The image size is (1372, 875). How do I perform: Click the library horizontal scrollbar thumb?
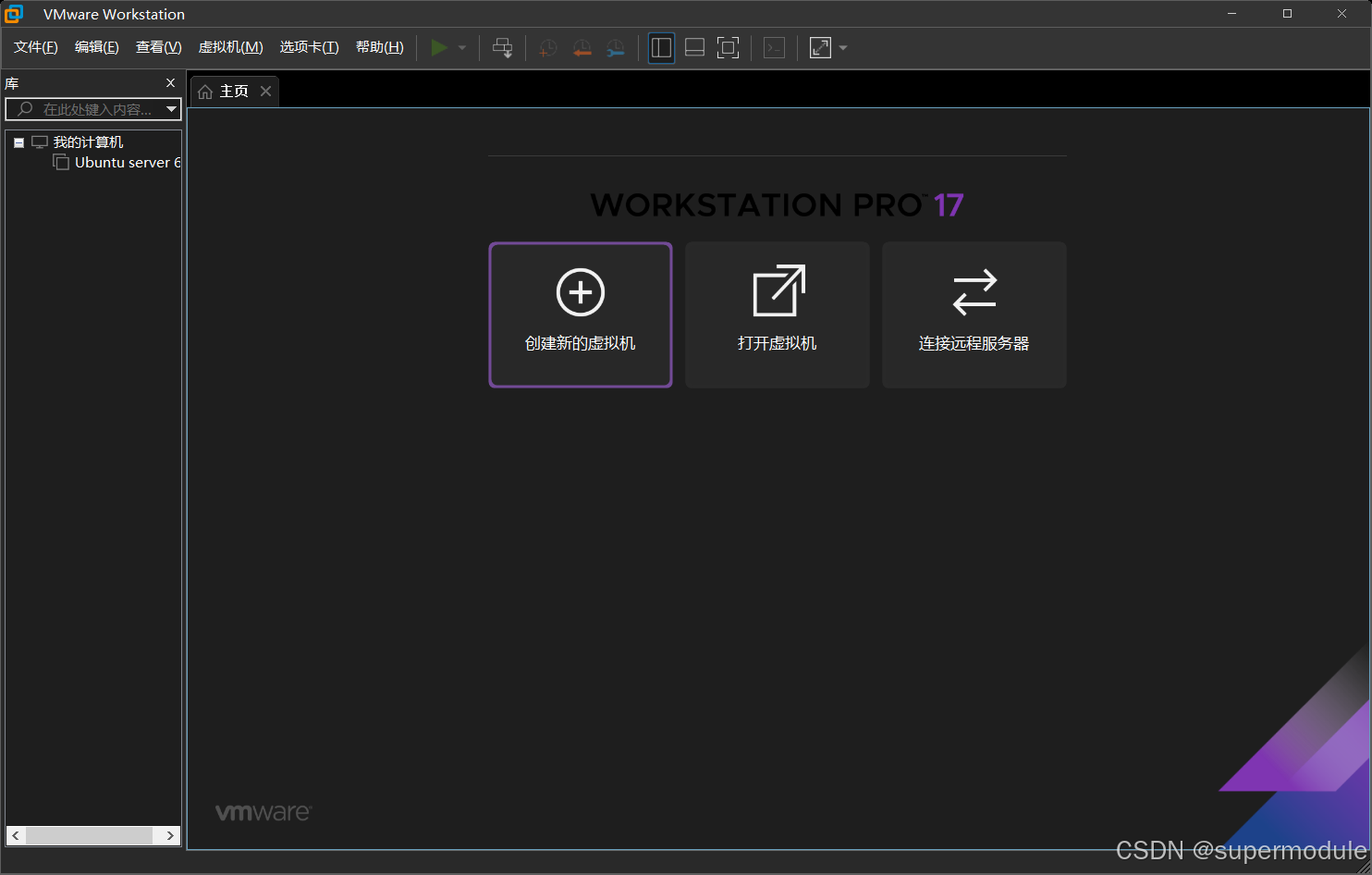(89, 836)
